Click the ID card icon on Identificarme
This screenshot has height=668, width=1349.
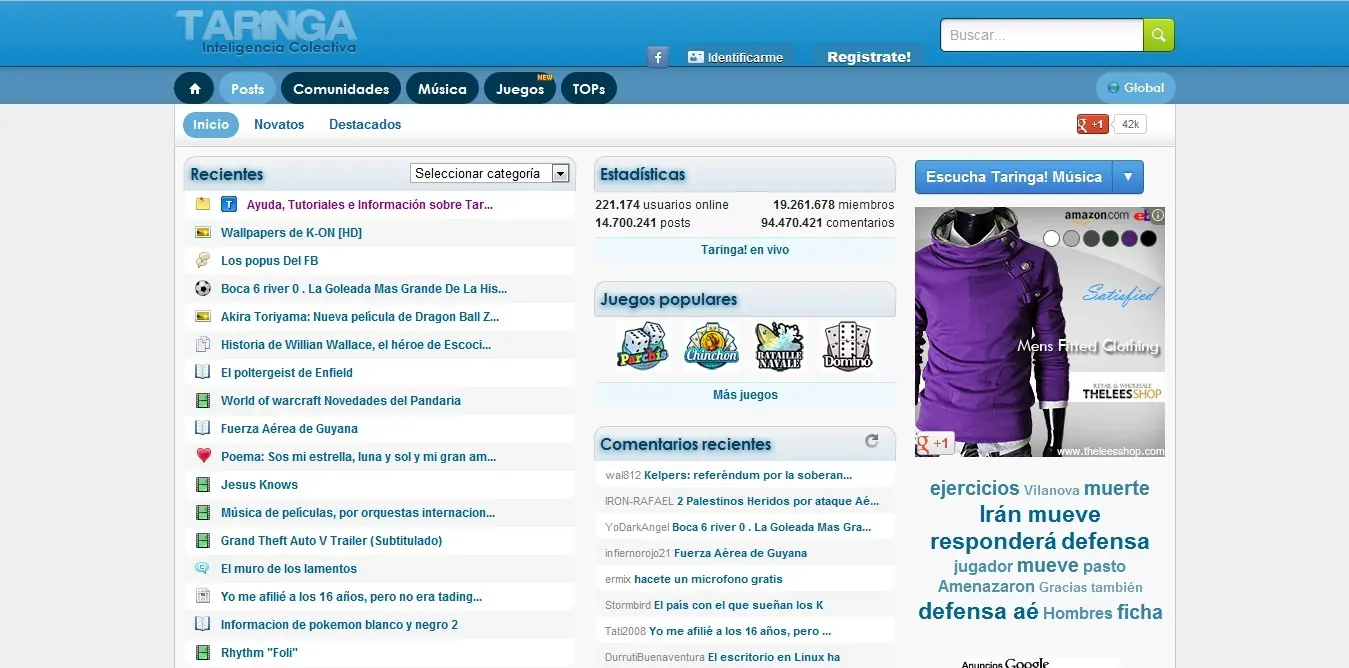tap(695, 57)
